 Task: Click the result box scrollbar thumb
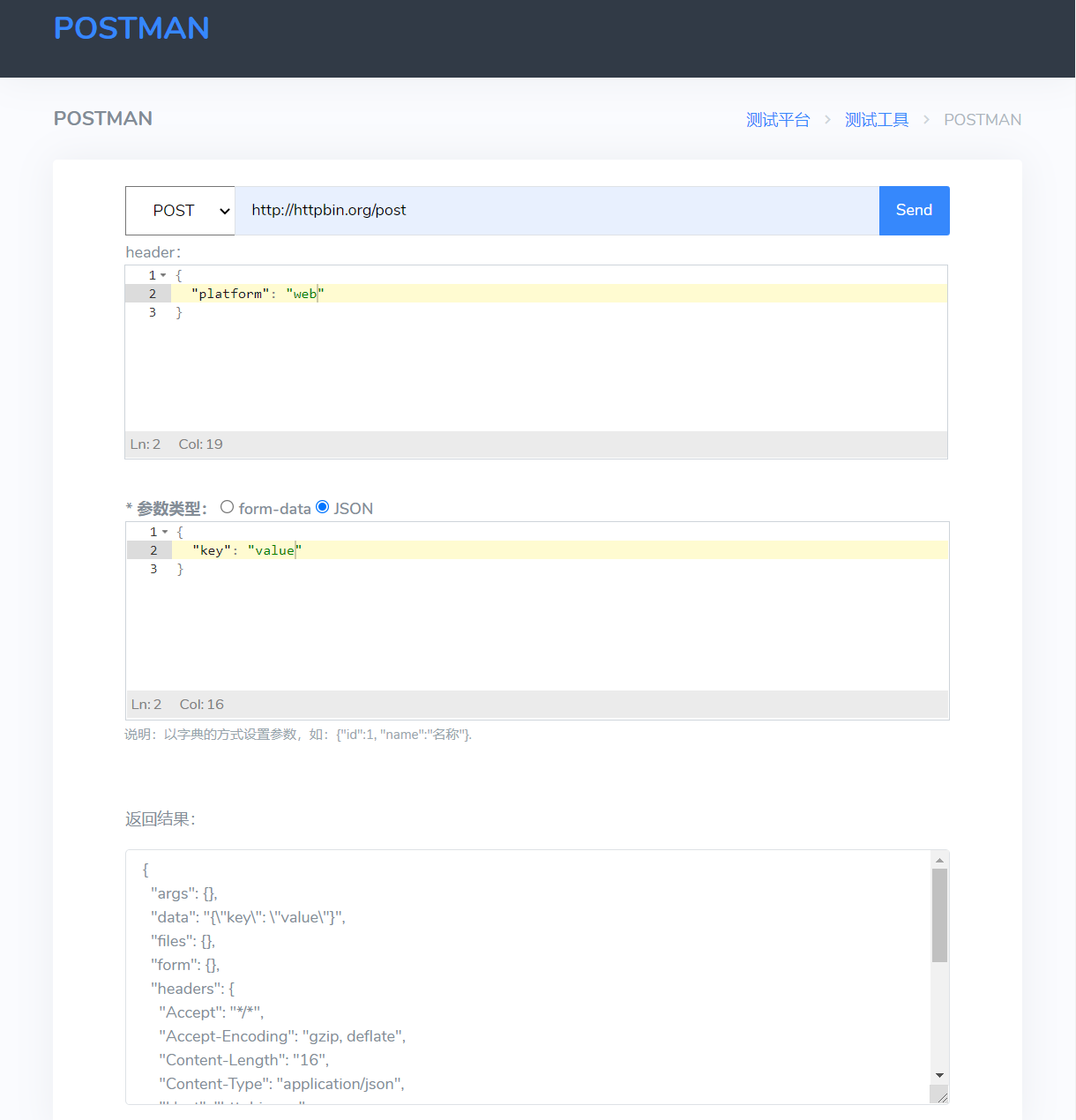coord(939,915)
